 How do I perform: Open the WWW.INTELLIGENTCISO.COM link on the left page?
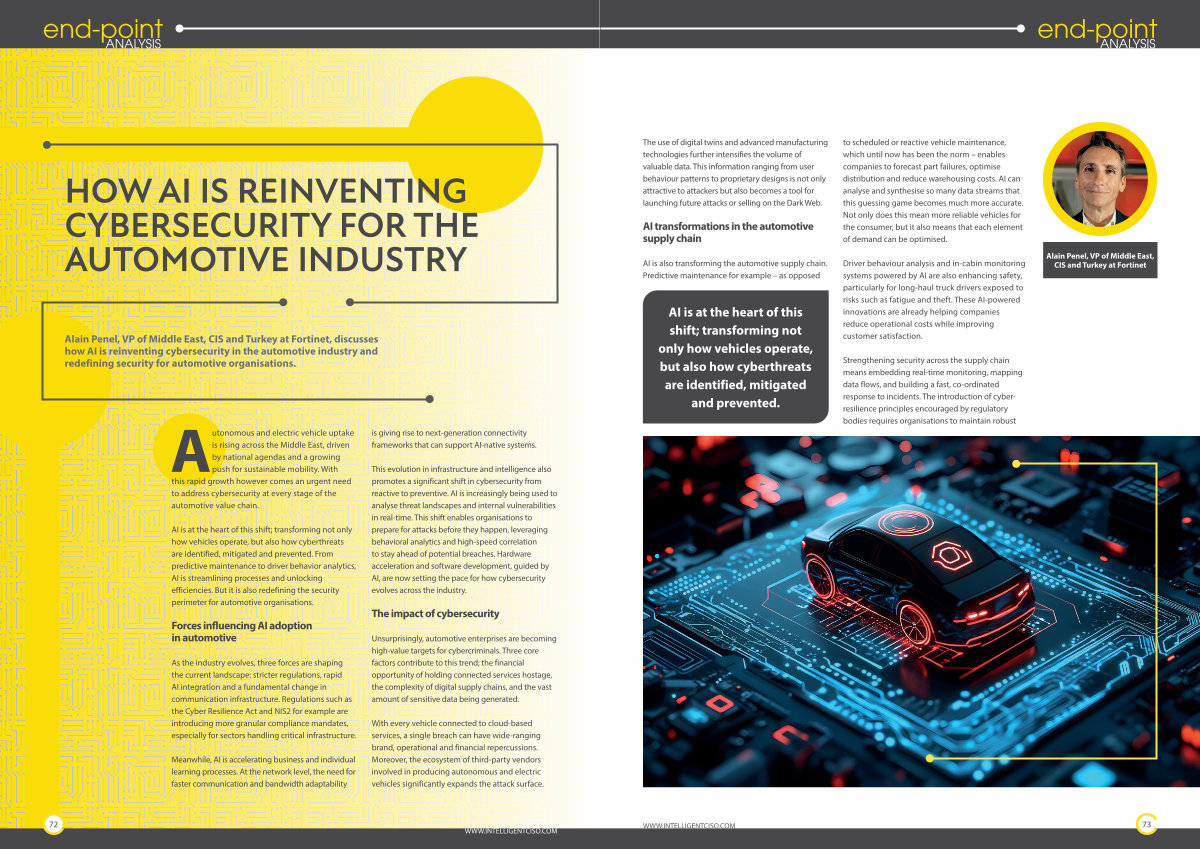[x=510, y=831]
